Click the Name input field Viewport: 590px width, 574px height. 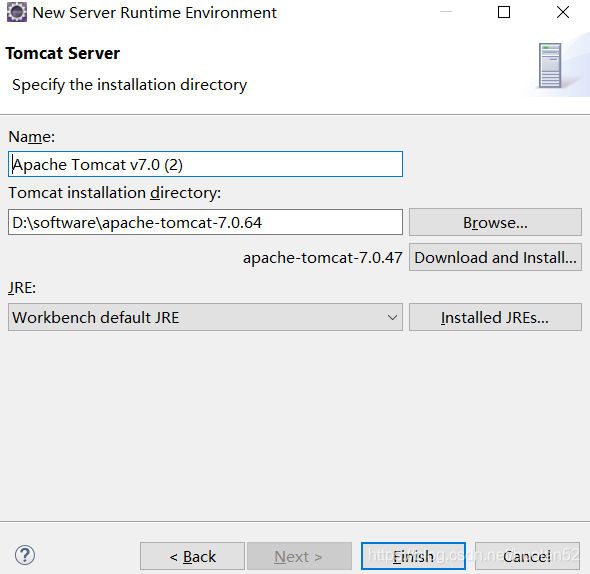pyautogui.click(x=205, y=164)
